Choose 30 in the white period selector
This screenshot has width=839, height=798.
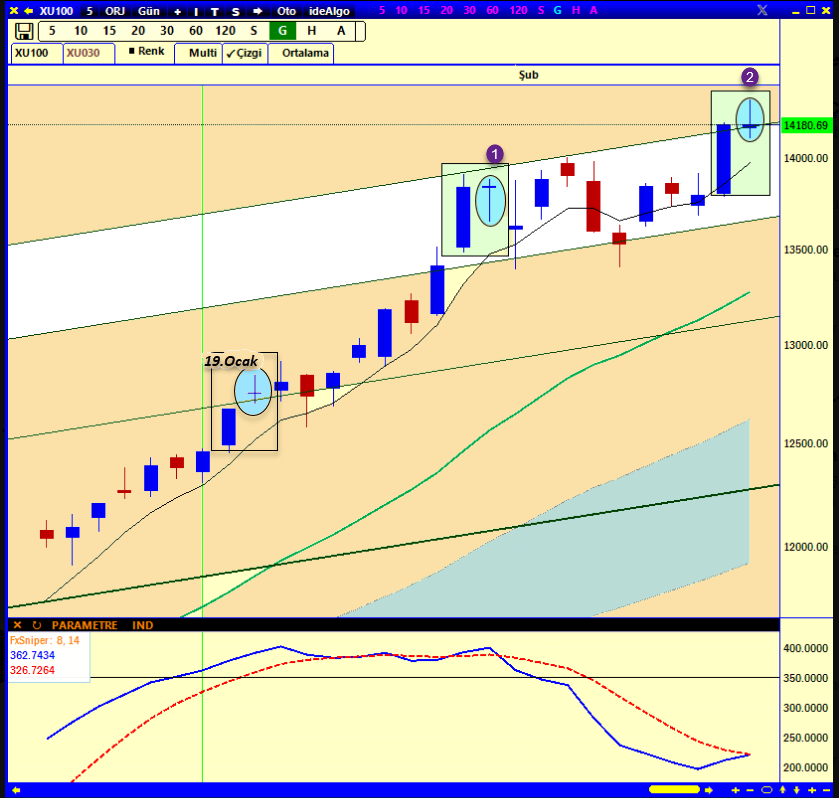167,31
